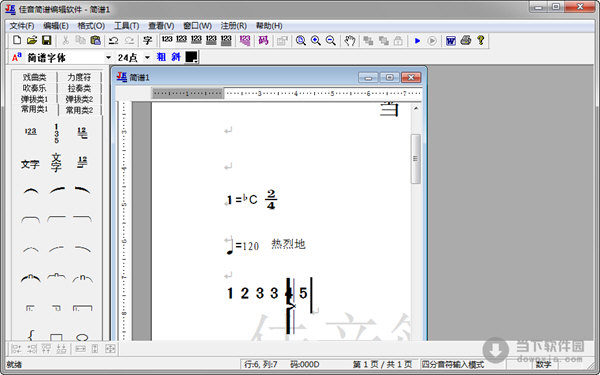
Task: Click the 热烈地 tempo text in the score
Action: click(288, 244)
